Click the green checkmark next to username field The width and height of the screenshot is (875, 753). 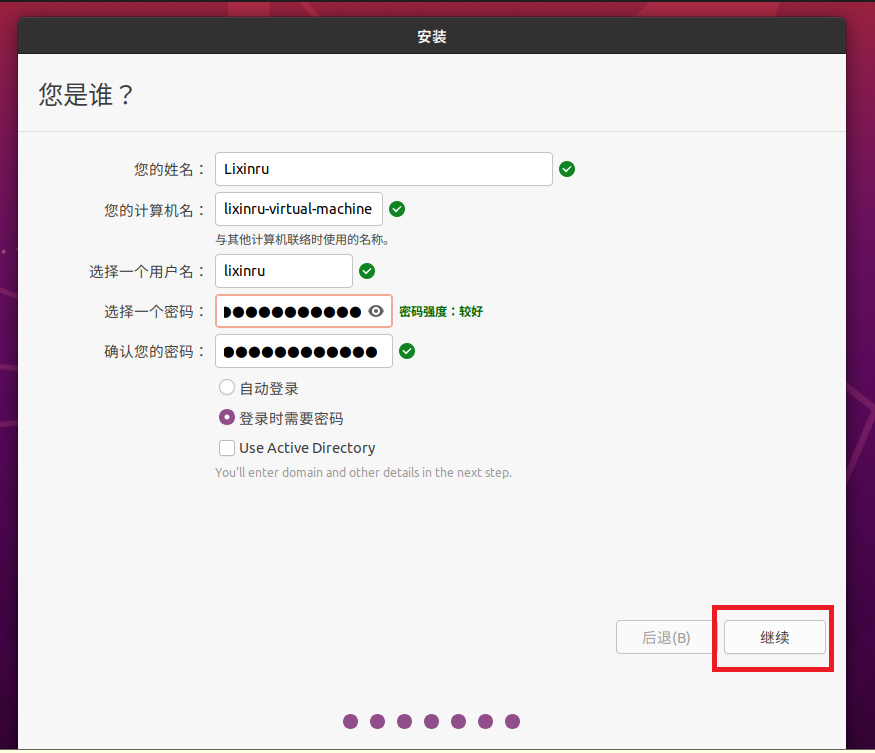[x=367, y=271]
